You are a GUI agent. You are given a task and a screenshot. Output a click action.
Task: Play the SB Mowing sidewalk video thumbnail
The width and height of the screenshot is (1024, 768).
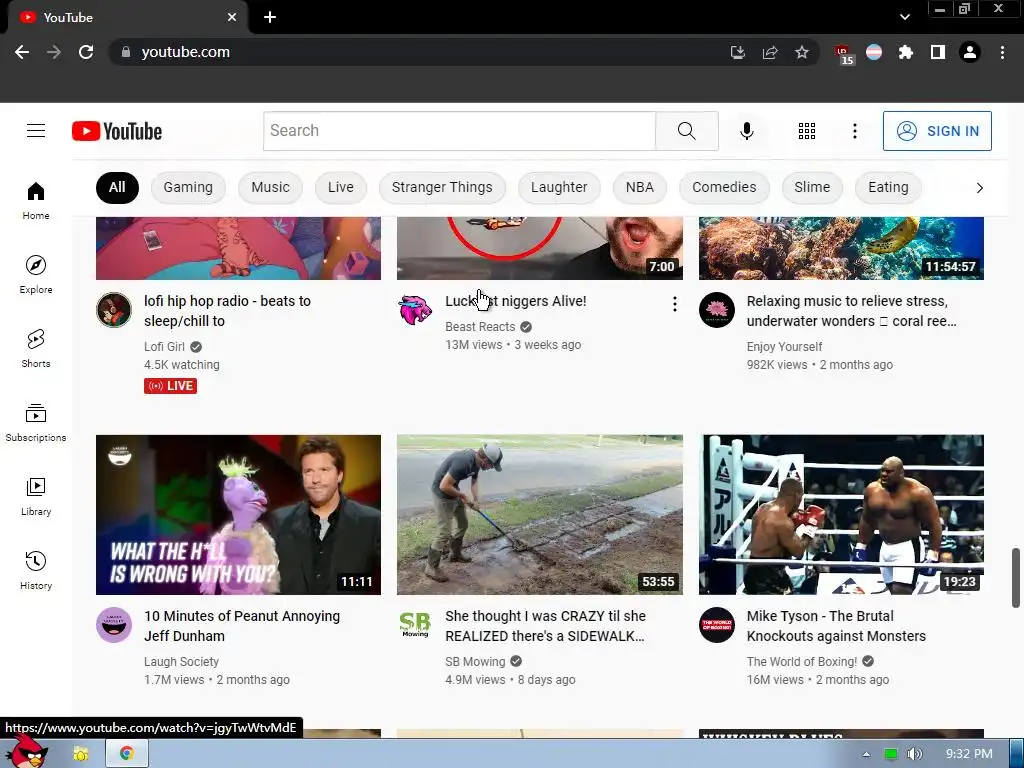pyautogui.click(x=540, y=515)
